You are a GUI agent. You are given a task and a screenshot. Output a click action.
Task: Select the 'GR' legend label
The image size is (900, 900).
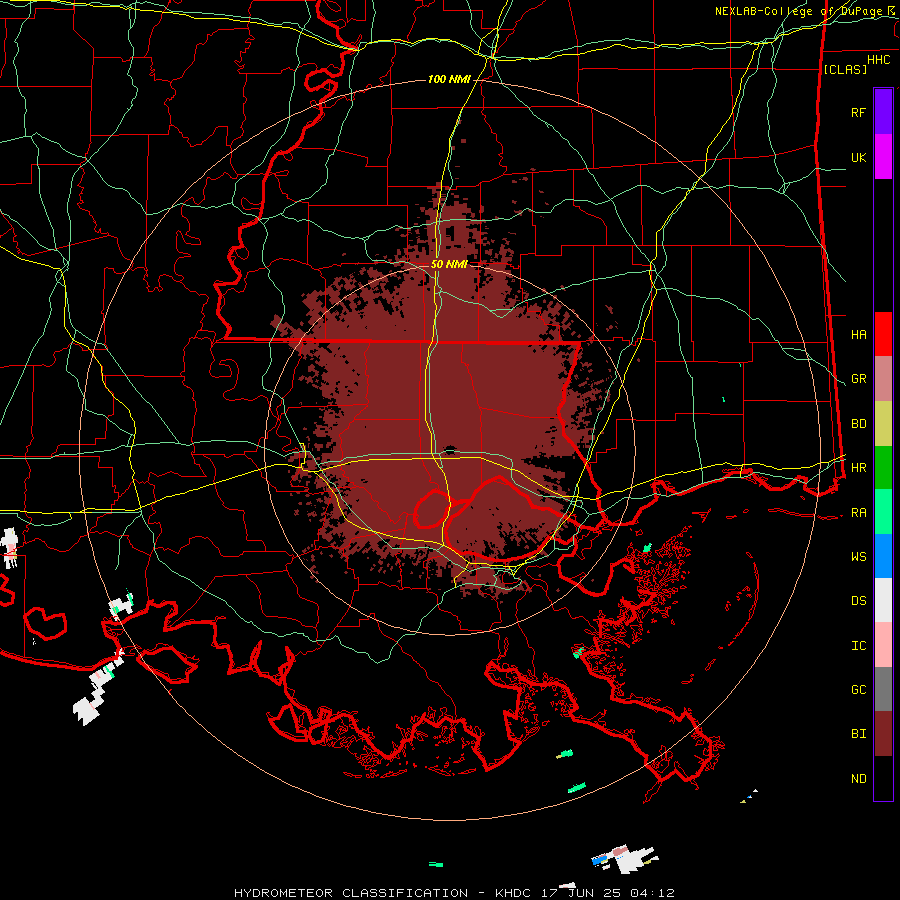point(858,379)
